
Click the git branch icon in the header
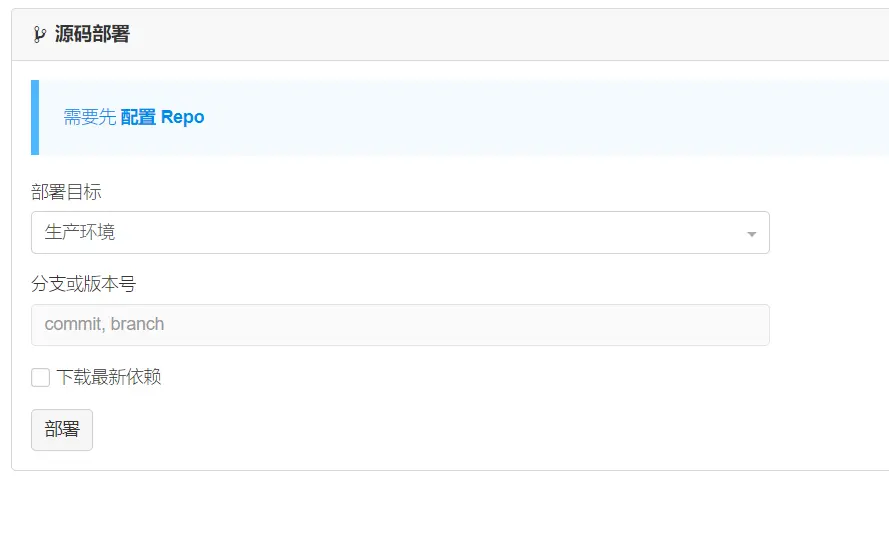click(x=39, y=35)
